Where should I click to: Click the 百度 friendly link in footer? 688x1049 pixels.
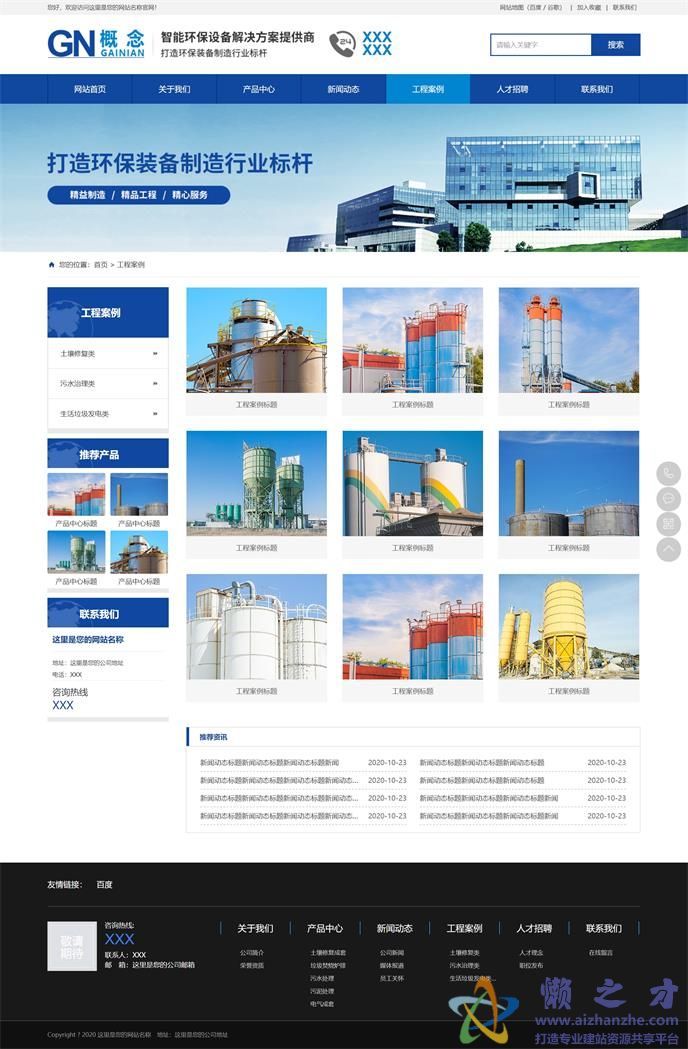pos(104,884)
